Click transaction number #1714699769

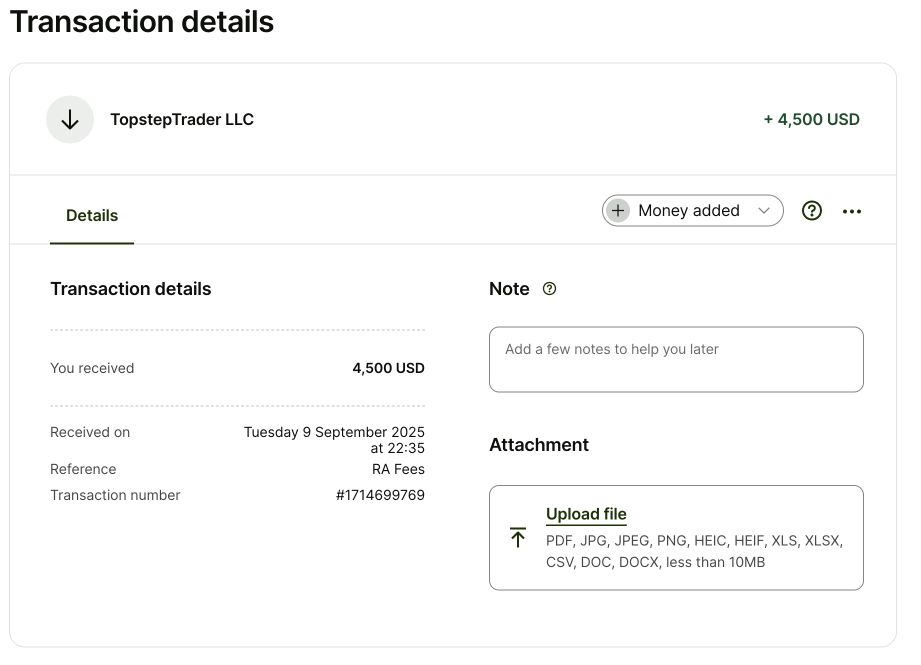click(380, 495)
